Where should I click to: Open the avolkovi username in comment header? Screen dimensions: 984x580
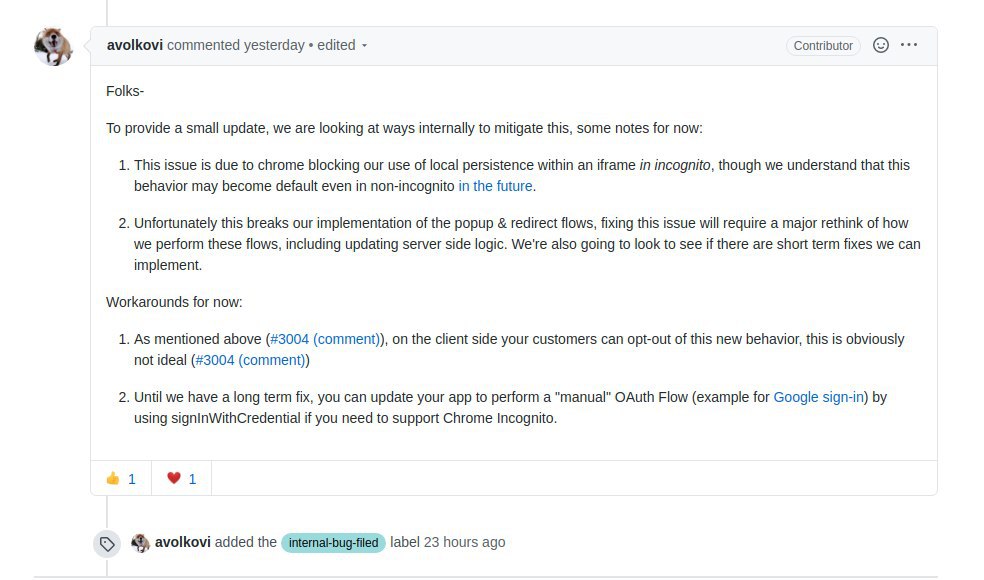tap(135, 45)
